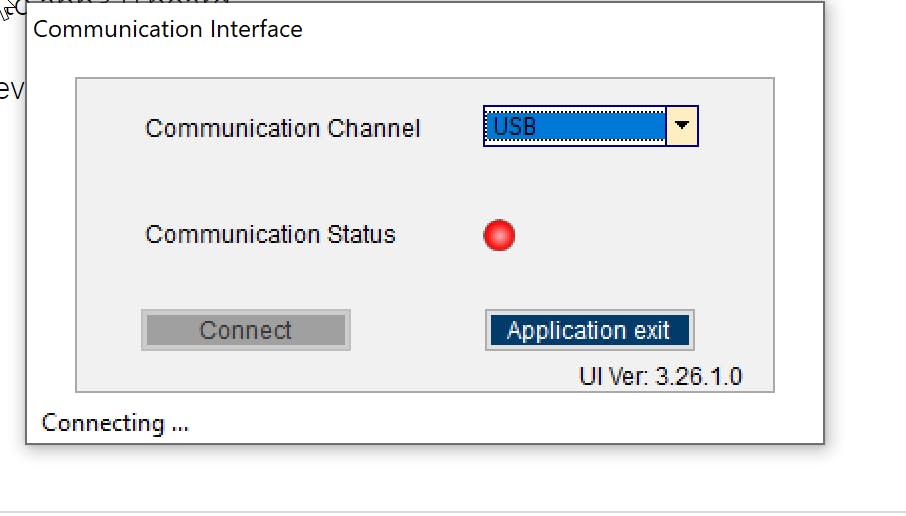906x516 pixels.
Task: Click the Communication Channel label
Action: pyautogui.click(x=283, y=129)
